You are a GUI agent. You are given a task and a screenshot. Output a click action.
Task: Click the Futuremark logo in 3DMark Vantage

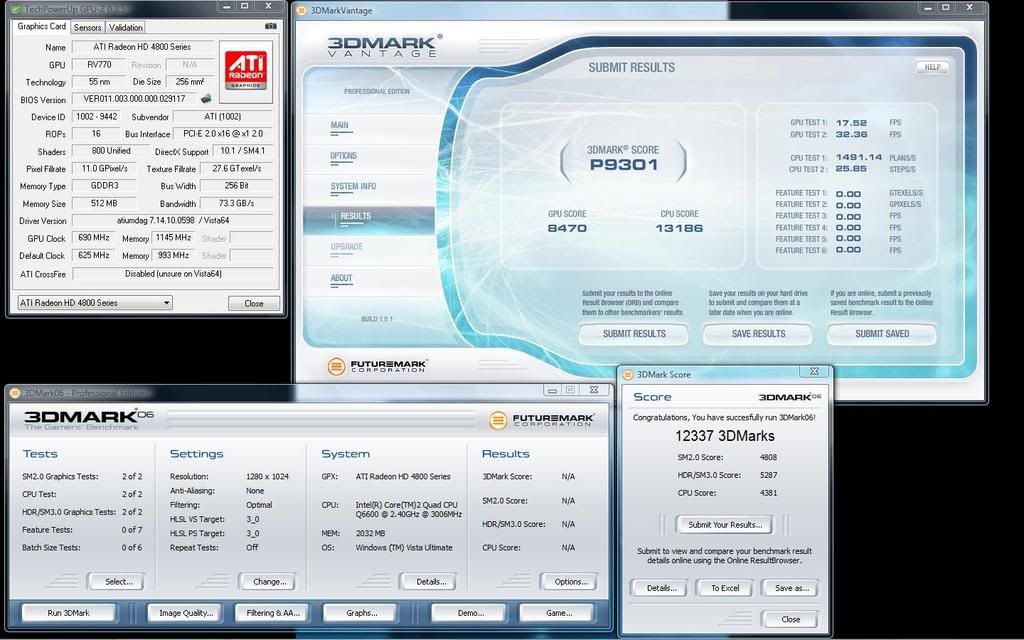coord(377,366)
